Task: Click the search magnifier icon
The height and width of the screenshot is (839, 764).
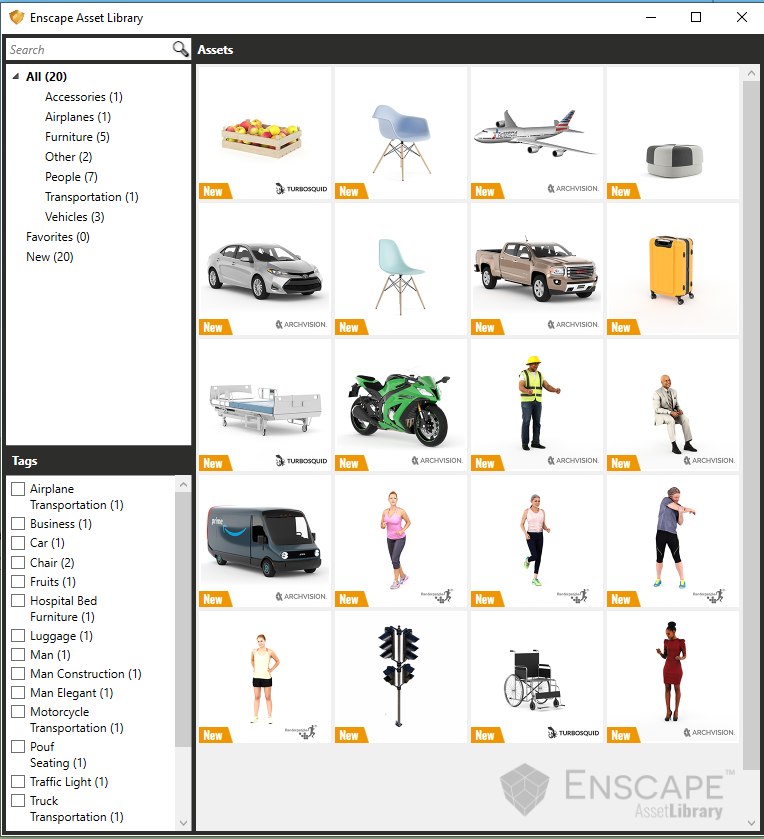Action: click(180, 49)
